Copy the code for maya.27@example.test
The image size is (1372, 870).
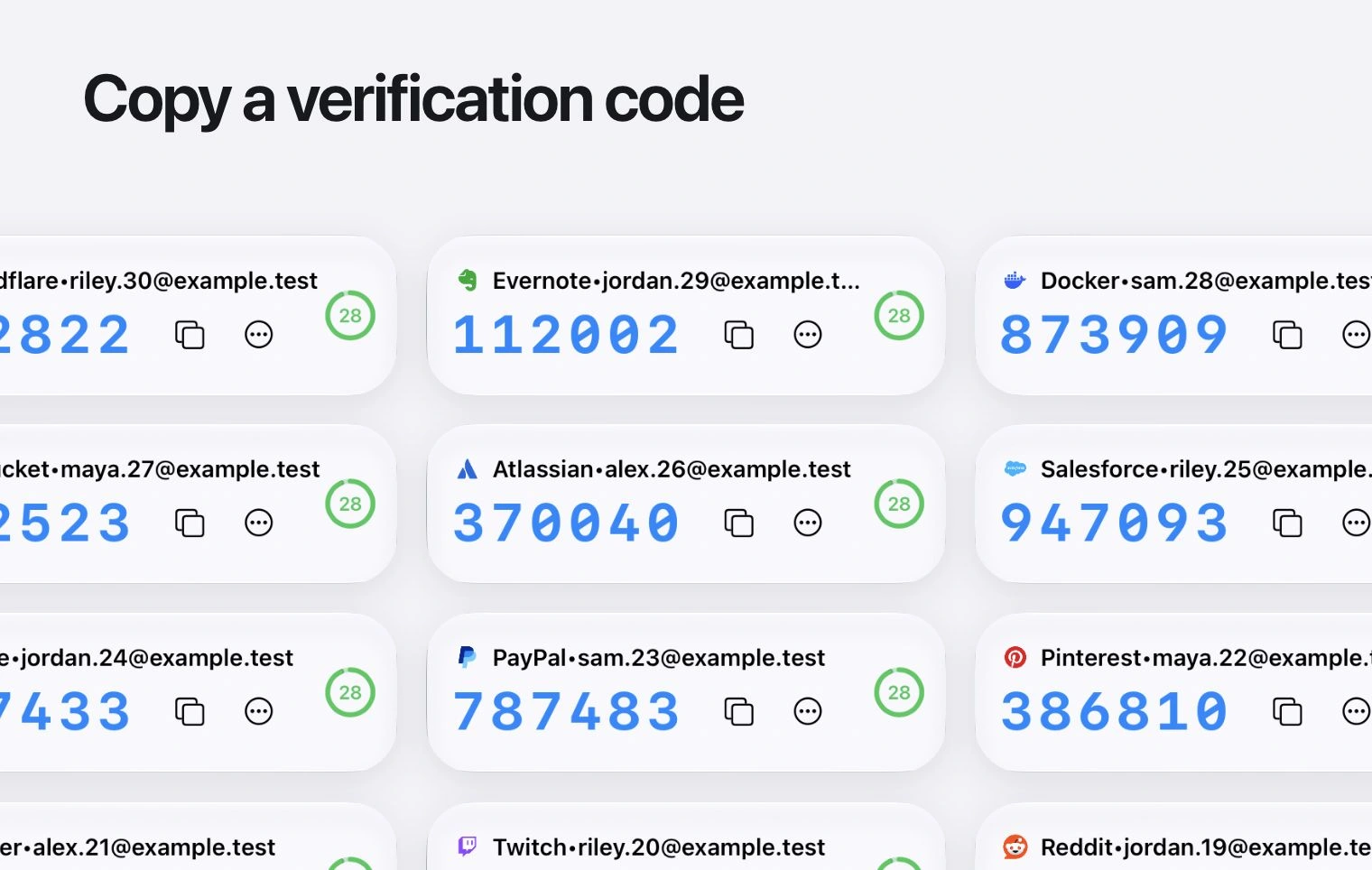pos(190,523)
